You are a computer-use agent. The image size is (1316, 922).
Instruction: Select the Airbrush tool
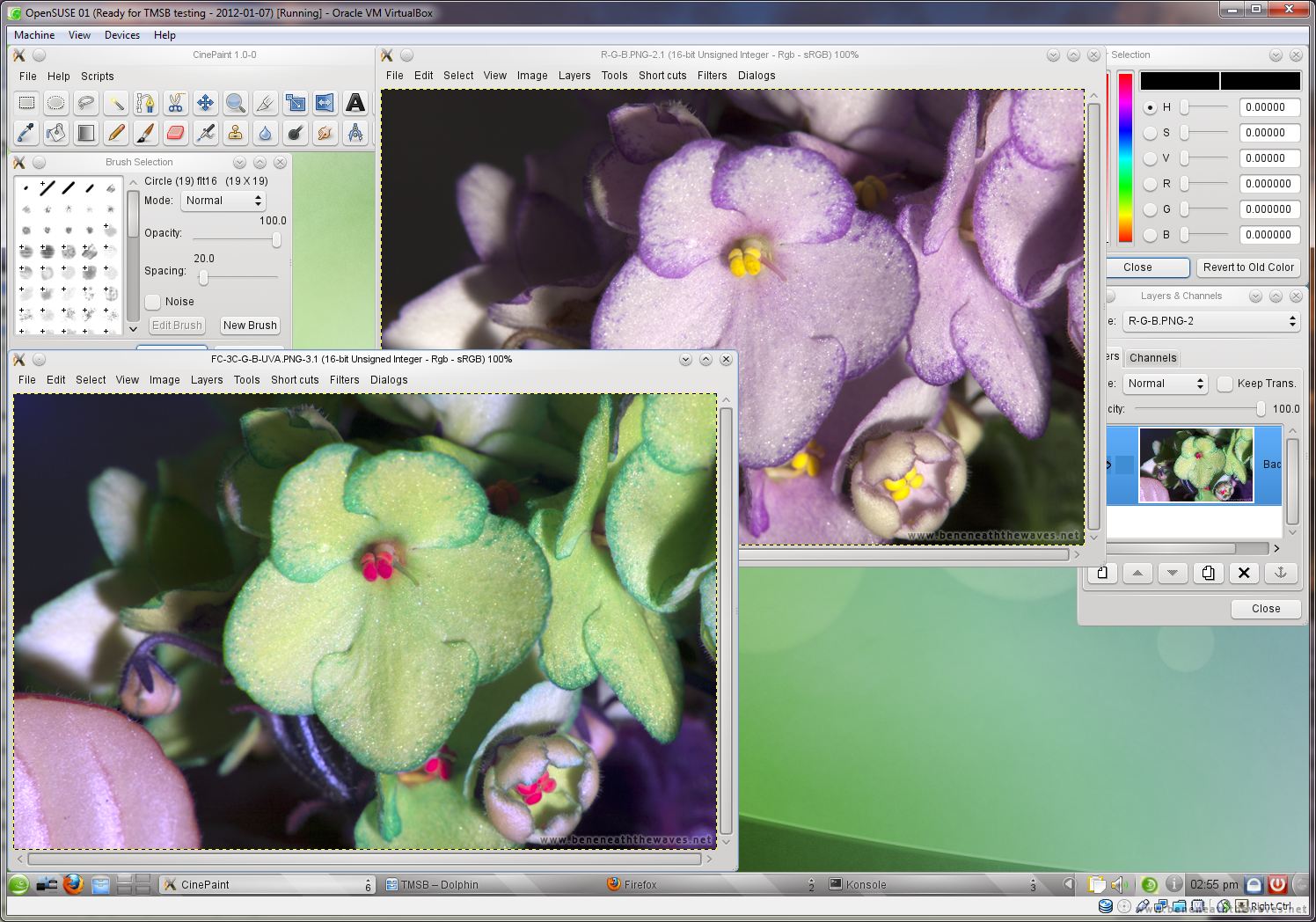pos(206,133)
